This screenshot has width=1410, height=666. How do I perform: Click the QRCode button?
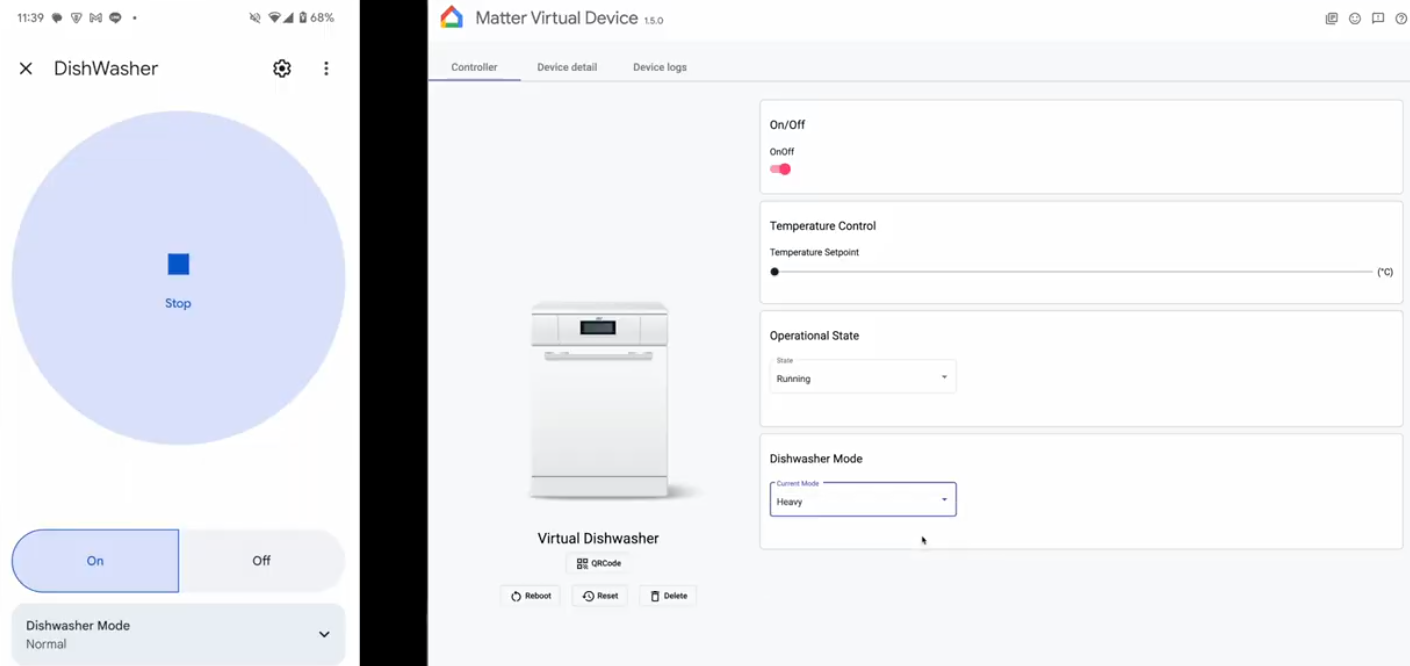pos(598,563)
